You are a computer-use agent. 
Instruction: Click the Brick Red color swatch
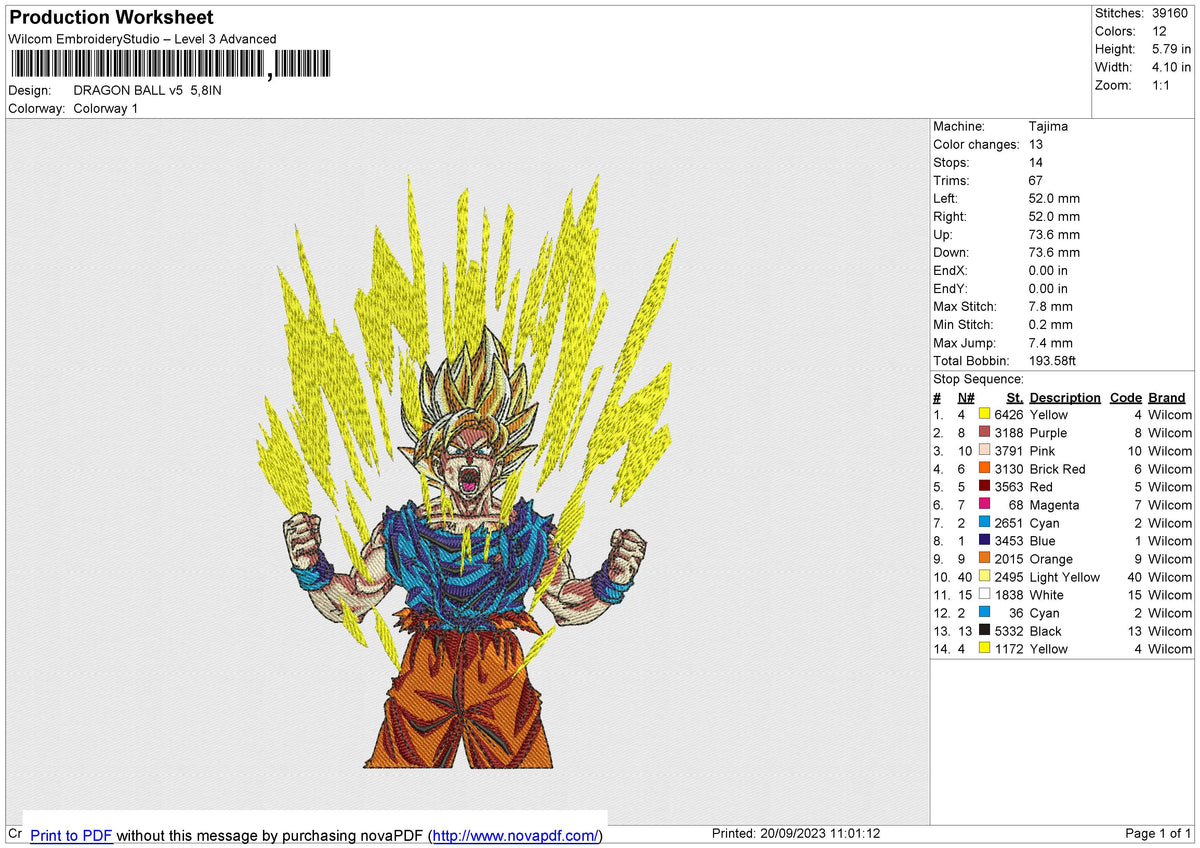(985, 469)
